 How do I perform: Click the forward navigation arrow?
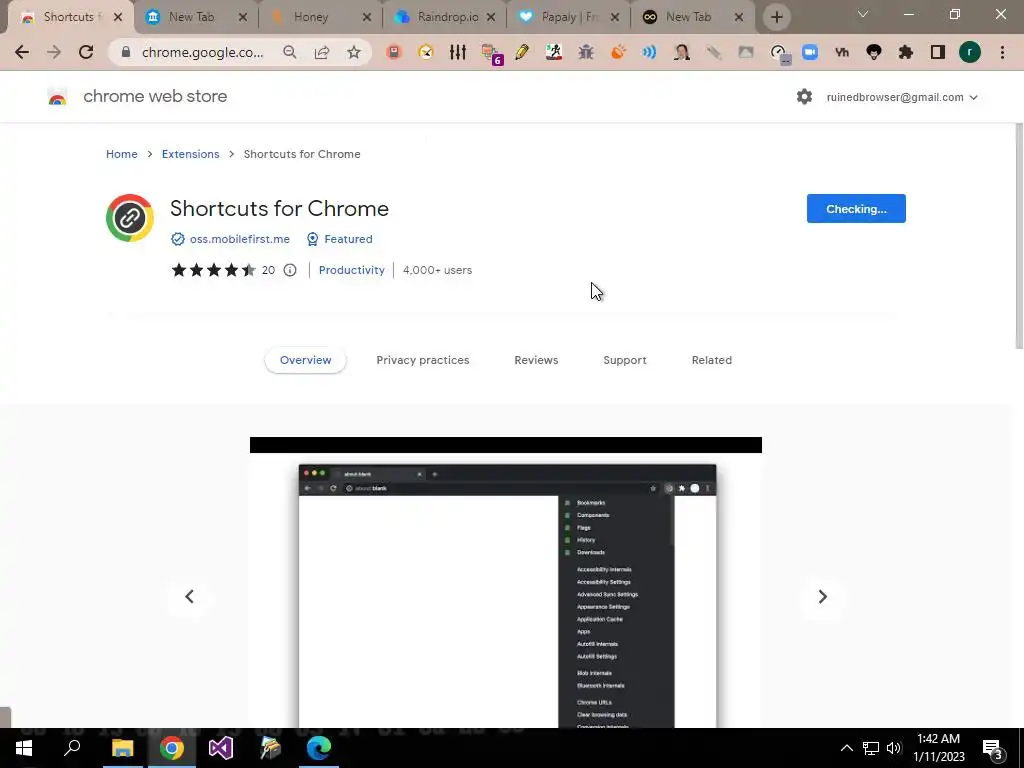click(x=54, y=52)
